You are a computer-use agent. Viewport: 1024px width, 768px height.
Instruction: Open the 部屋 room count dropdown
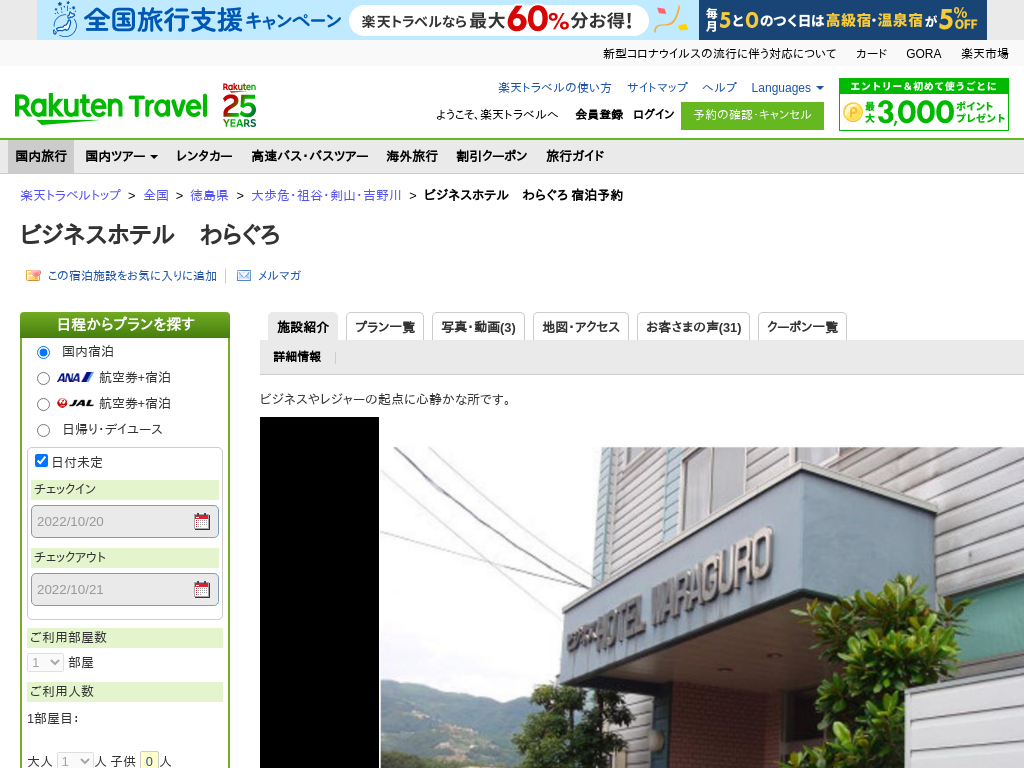pyautogui.click(x=45, y=662)
